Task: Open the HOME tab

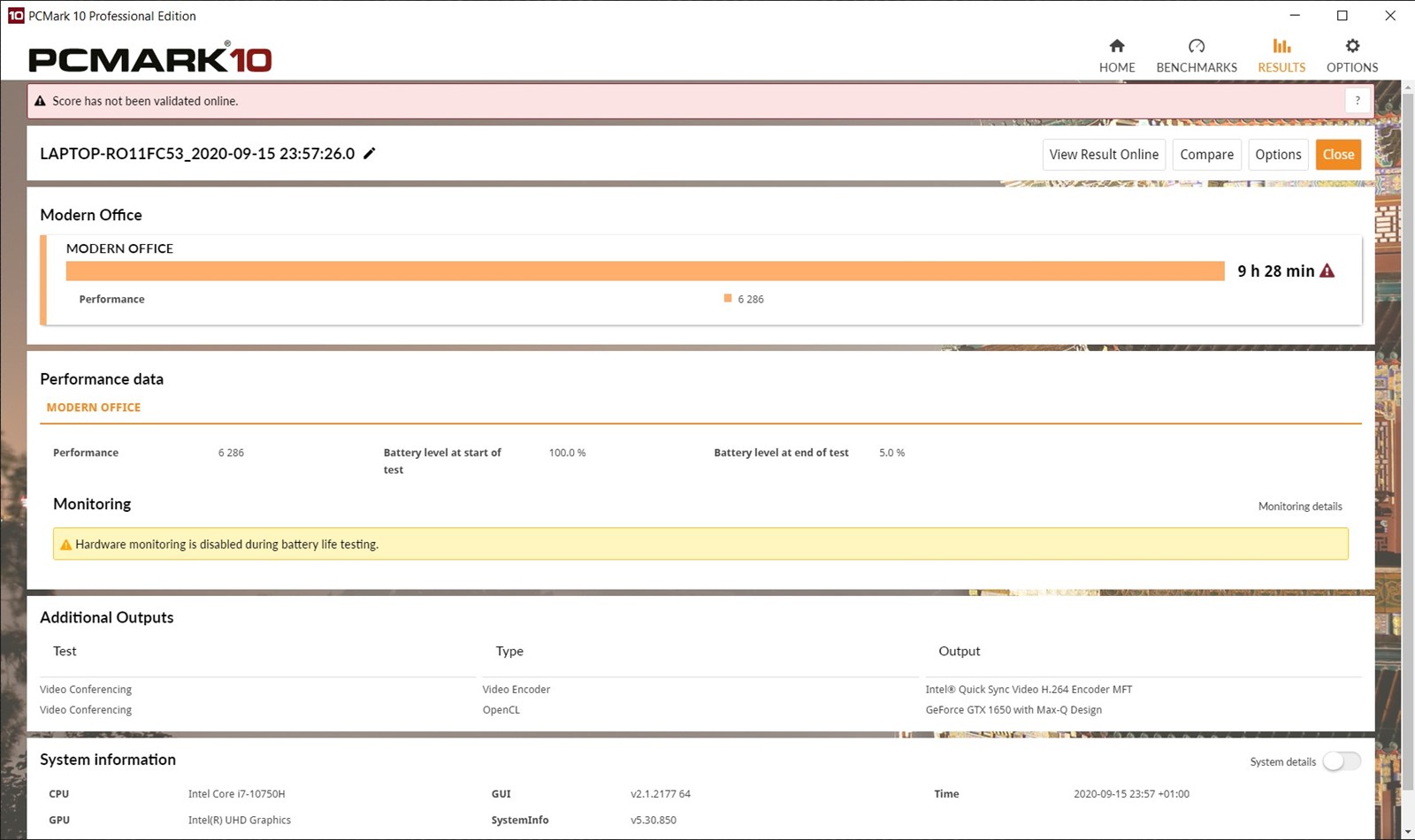Action: pyautogui.click(x=1117, y=56)
